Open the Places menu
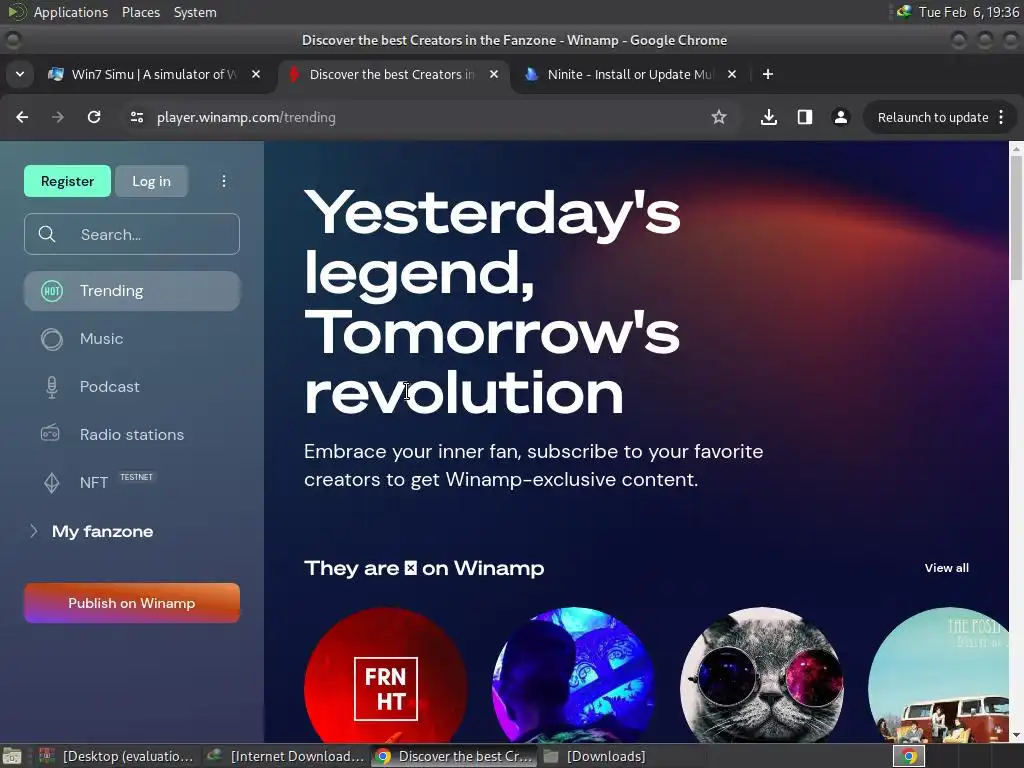 click(140, 12)
